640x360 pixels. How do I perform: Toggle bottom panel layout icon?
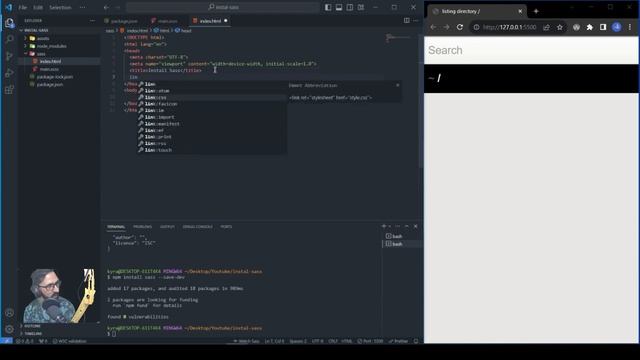pos(339,7)
